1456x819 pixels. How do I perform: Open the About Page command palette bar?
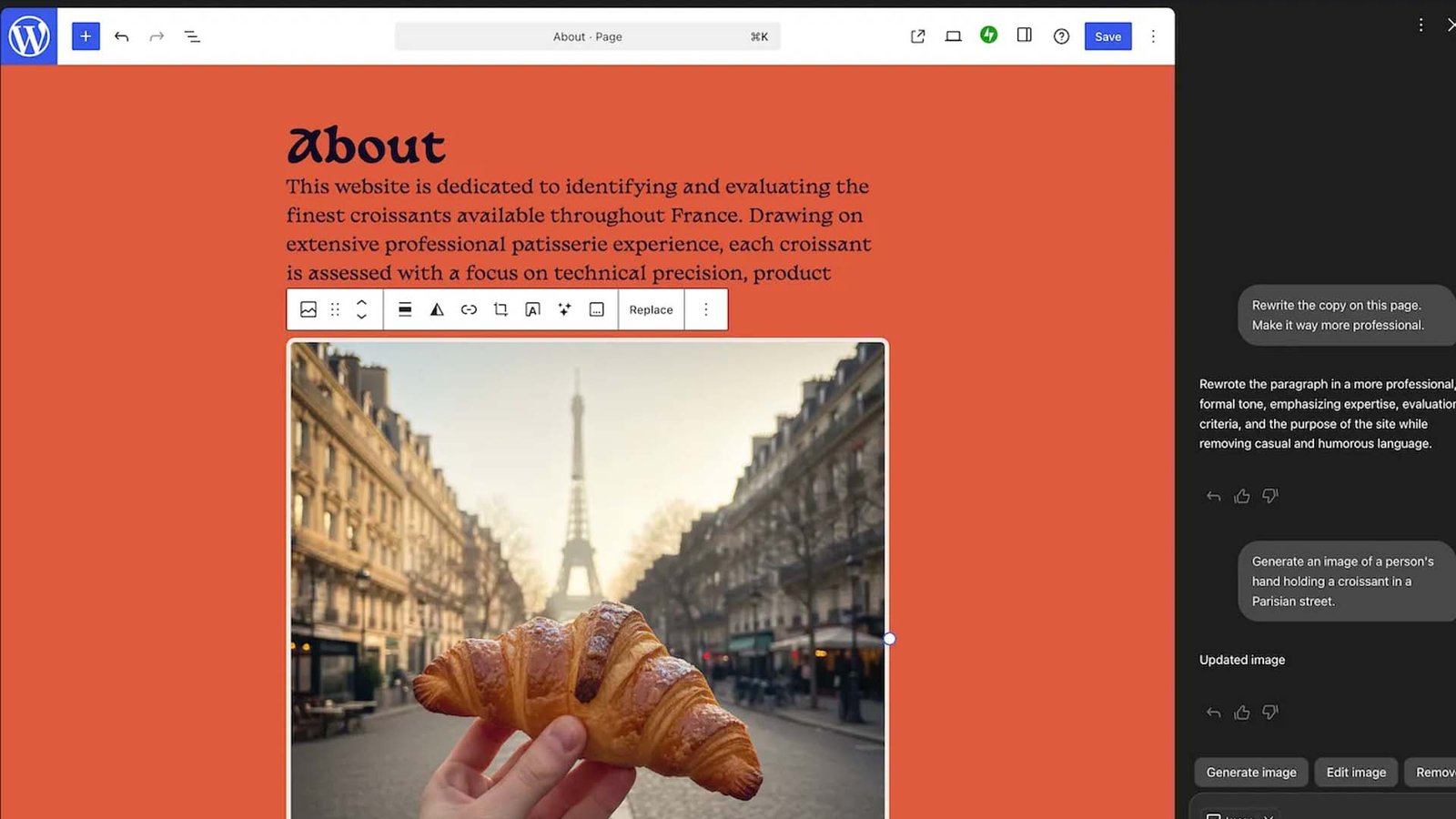[x=587, y=36]
